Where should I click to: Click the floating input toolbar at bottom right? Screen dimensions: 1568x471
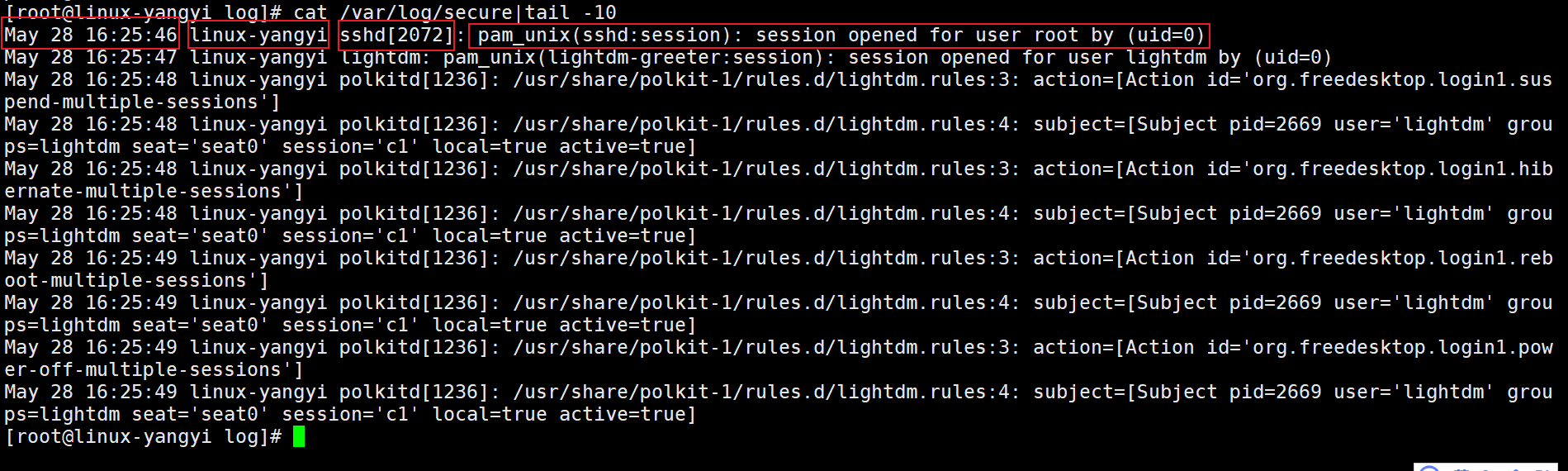[1486, 467]
